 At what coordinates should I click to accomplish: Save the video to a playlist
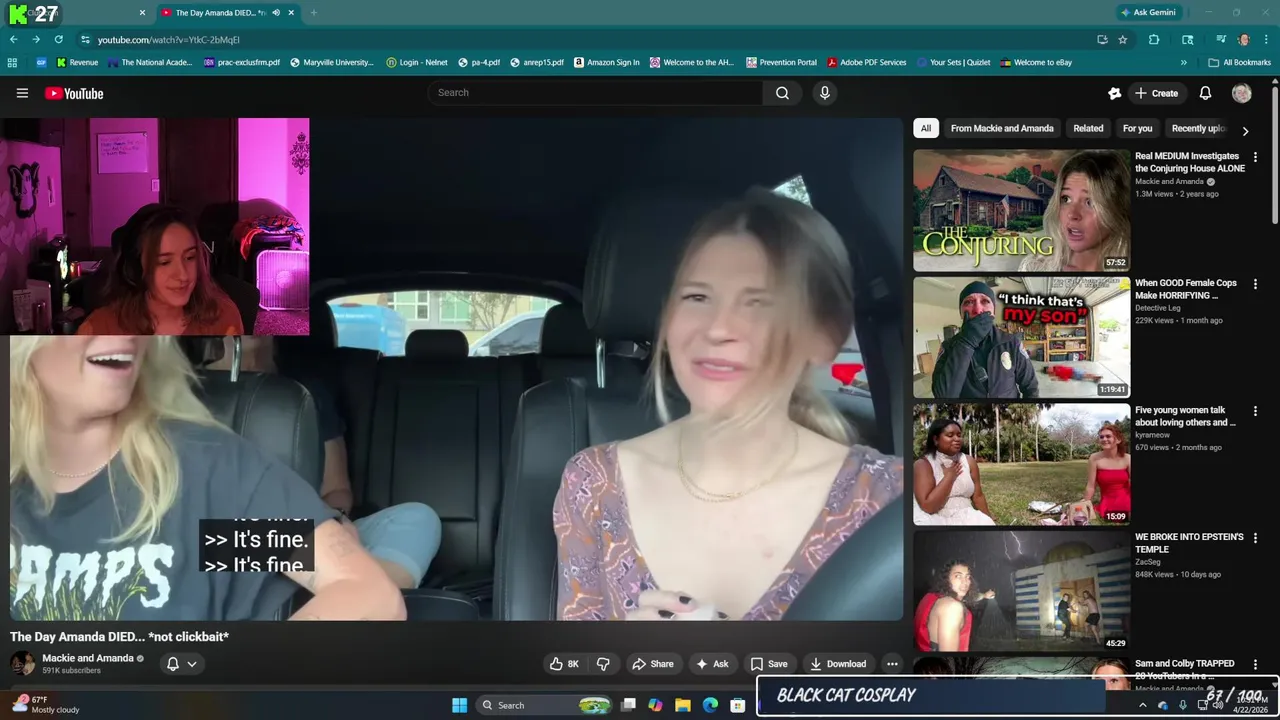[769, 664]
